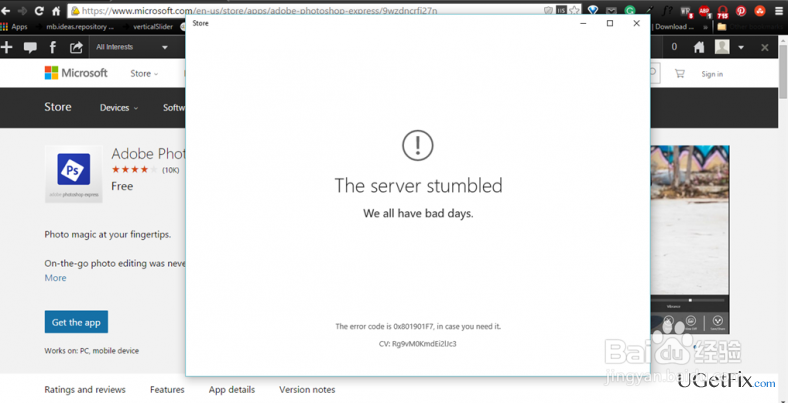This screenshot has height=404, width=788.
Task: Click the app screenshot preview image
Action: coord(690,240)
